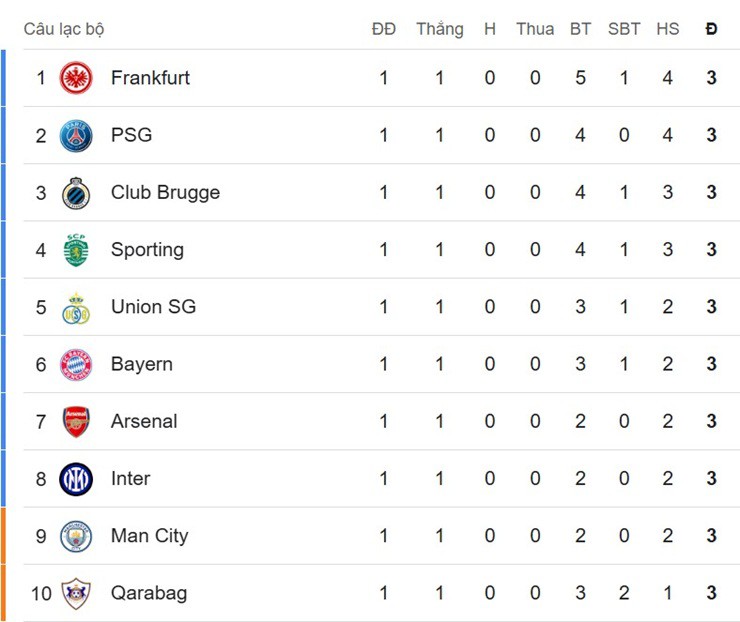Select the Arsenal cannon crest
This screenshot has height=622, width=740.
(x=76, y=422)
